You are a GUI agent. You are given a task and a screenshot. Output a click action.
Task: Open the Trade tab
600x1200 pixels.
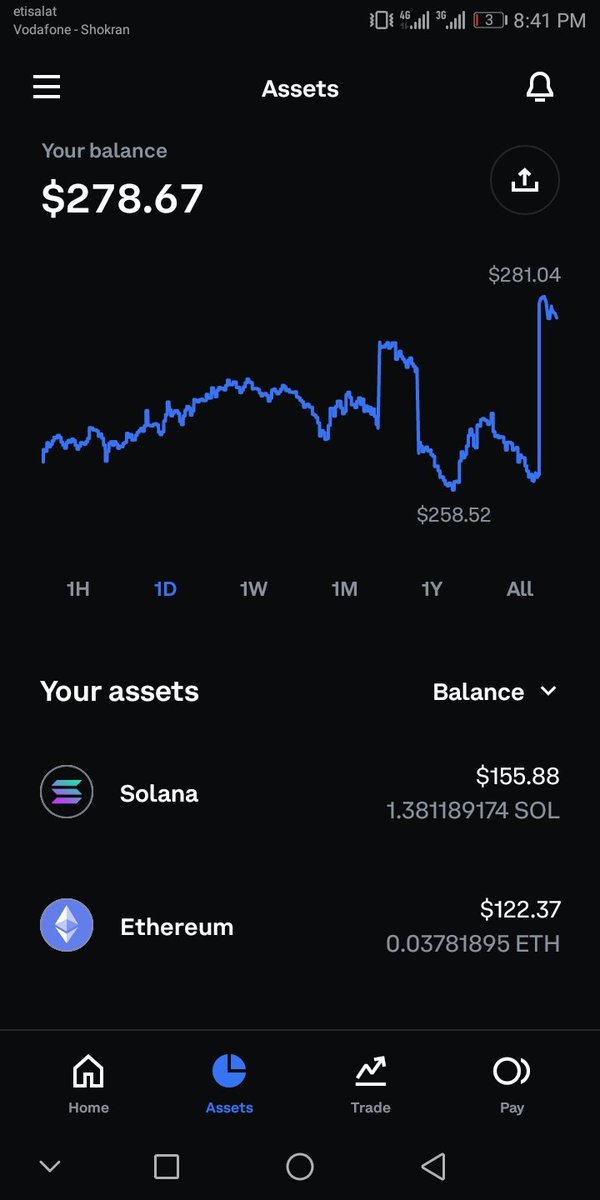370,1083
